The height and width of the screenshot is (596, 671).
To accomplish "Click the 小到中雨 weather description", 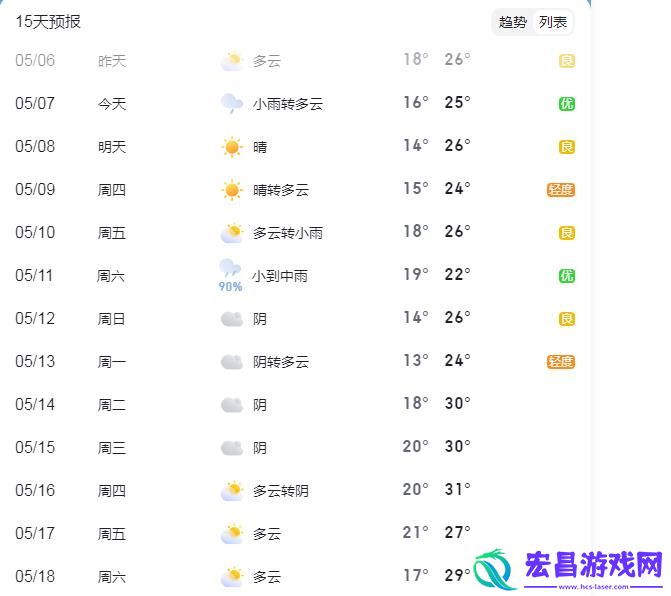I will [279, 276].
